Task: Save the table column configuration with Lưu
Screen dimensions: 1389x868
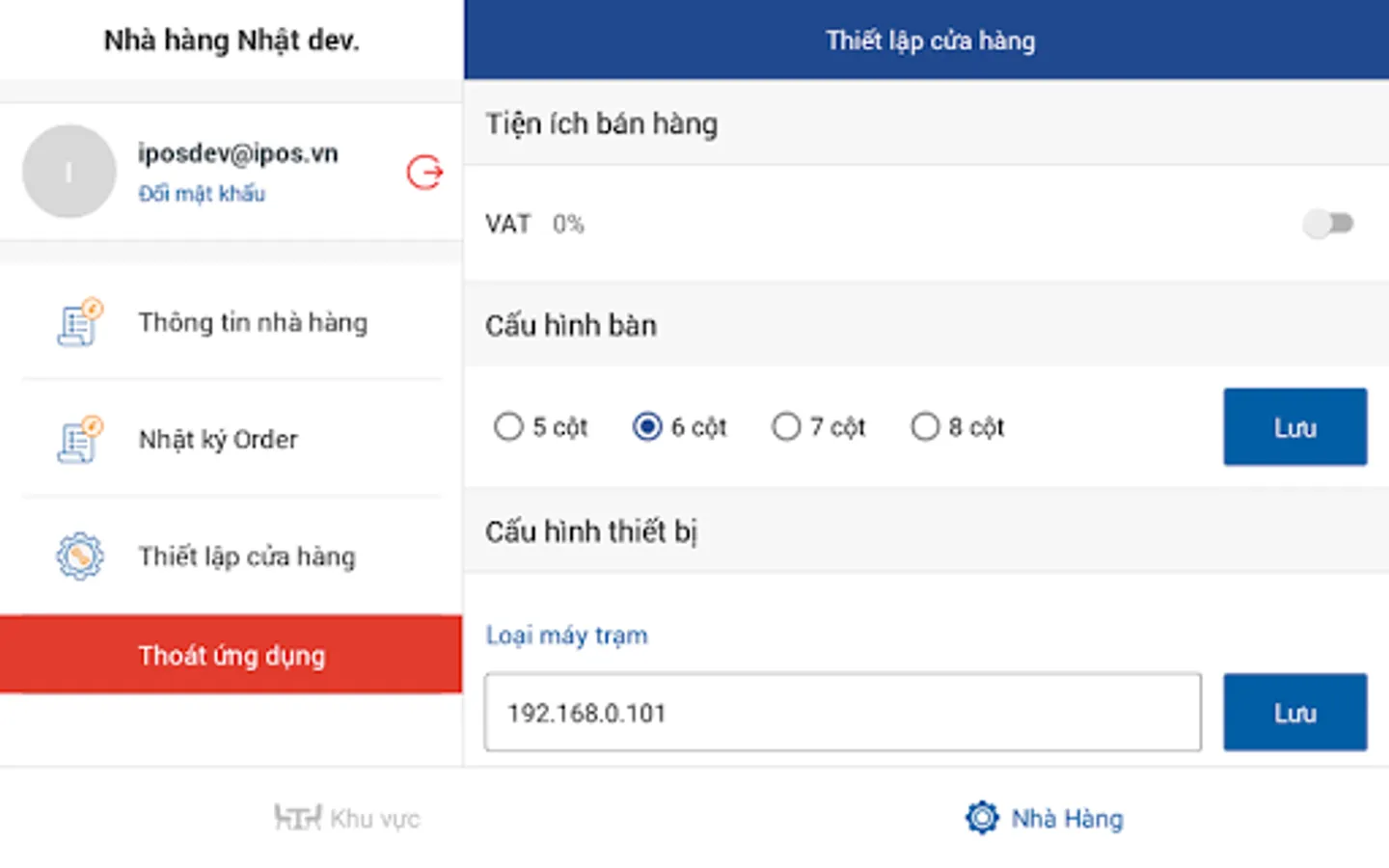Action: tap(1294, 427)
